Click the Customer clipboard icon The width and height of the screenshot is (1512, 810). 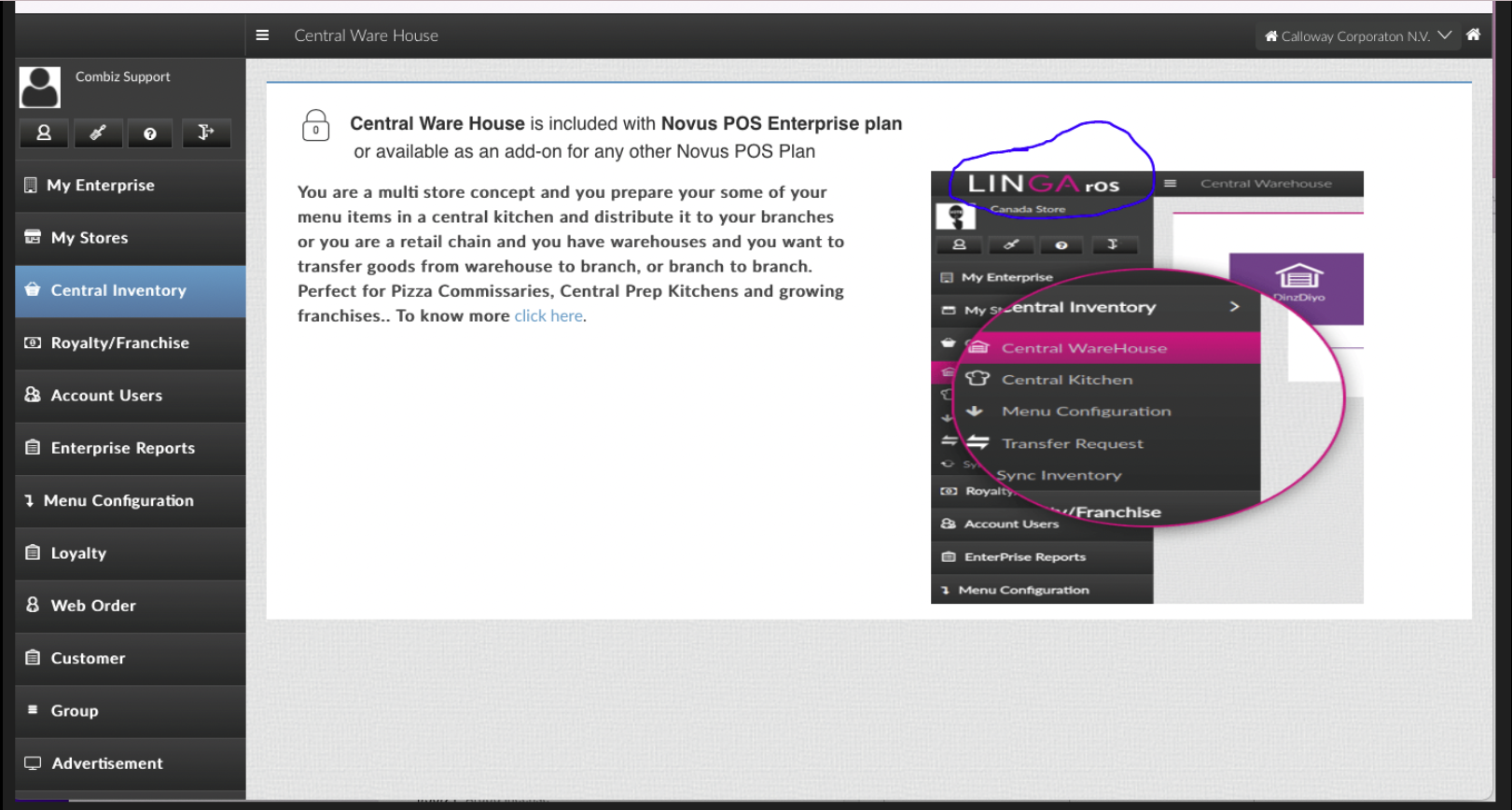click(x=33, y=658)
